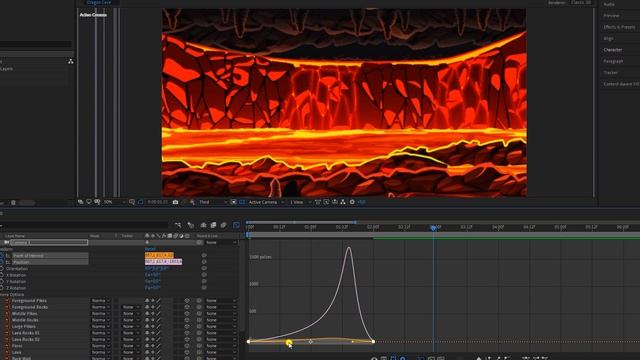Open the Active Camera view dropdown
The image size is (640, 360).
coord(266,202)
